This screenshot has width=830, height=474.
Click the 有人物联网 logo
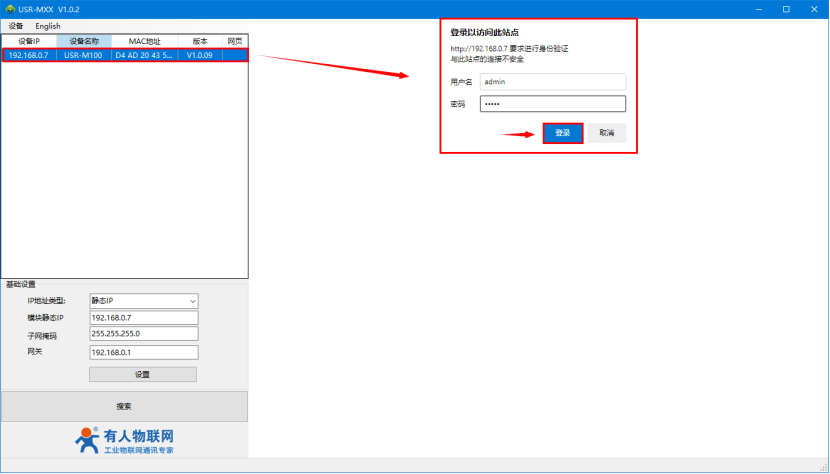point(124,440)
